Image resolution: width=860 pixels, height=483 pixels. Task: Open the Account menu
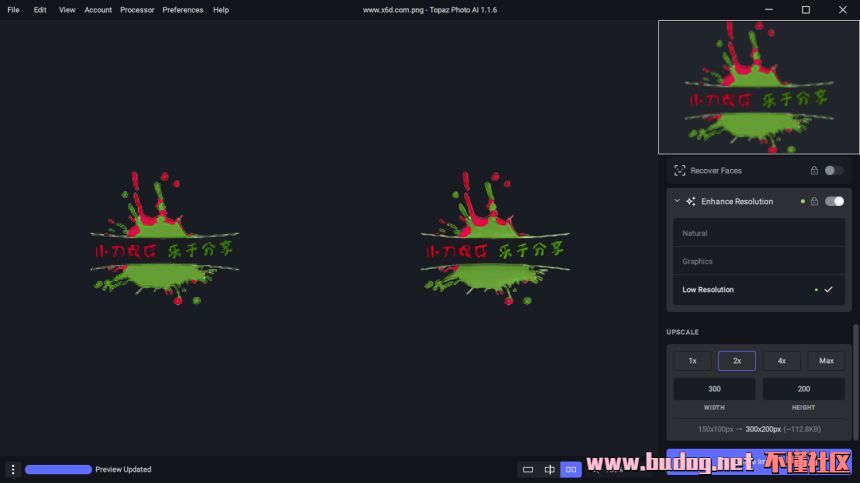(98, 10)
